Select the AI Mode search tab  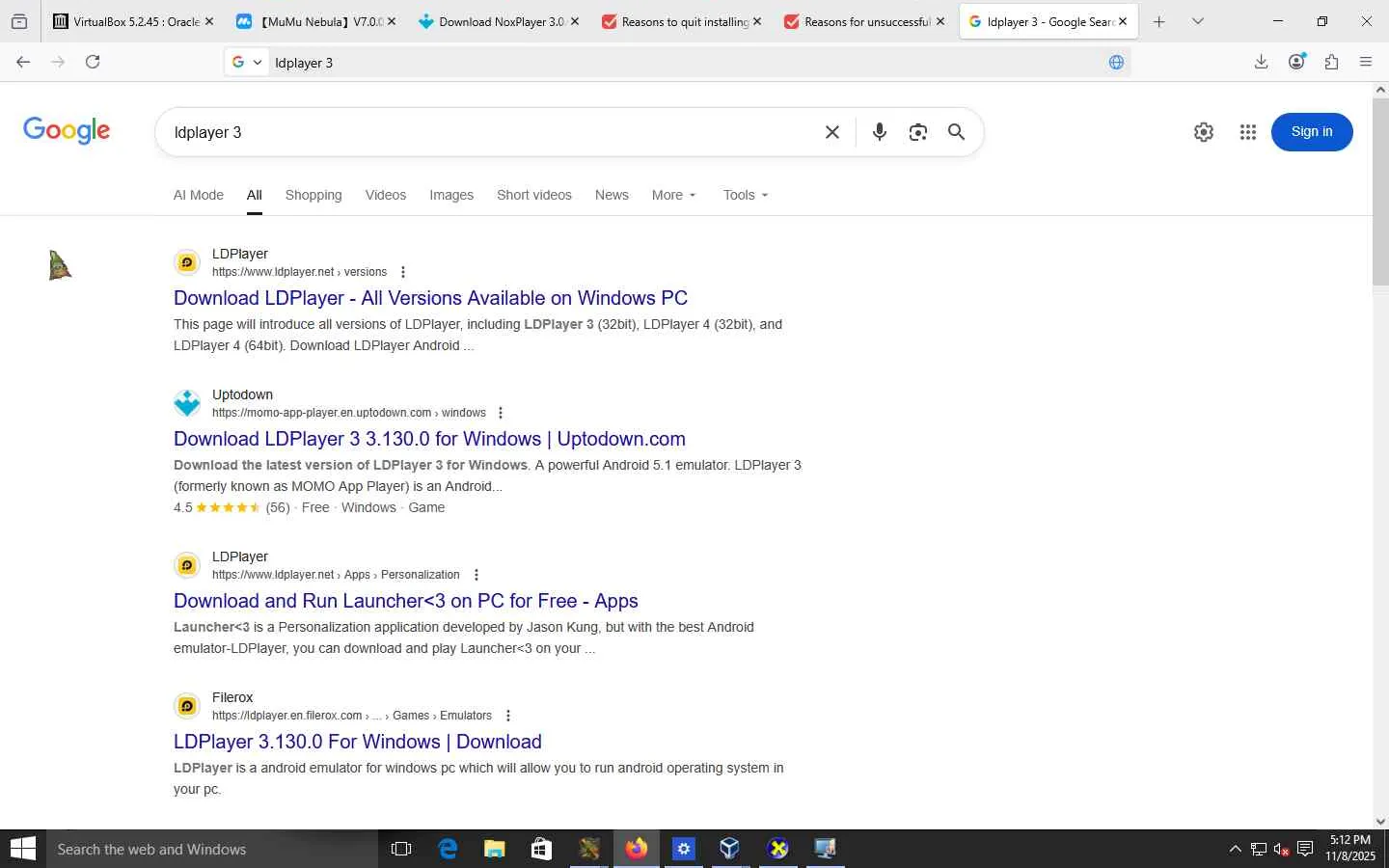click(x=199, y=195)
